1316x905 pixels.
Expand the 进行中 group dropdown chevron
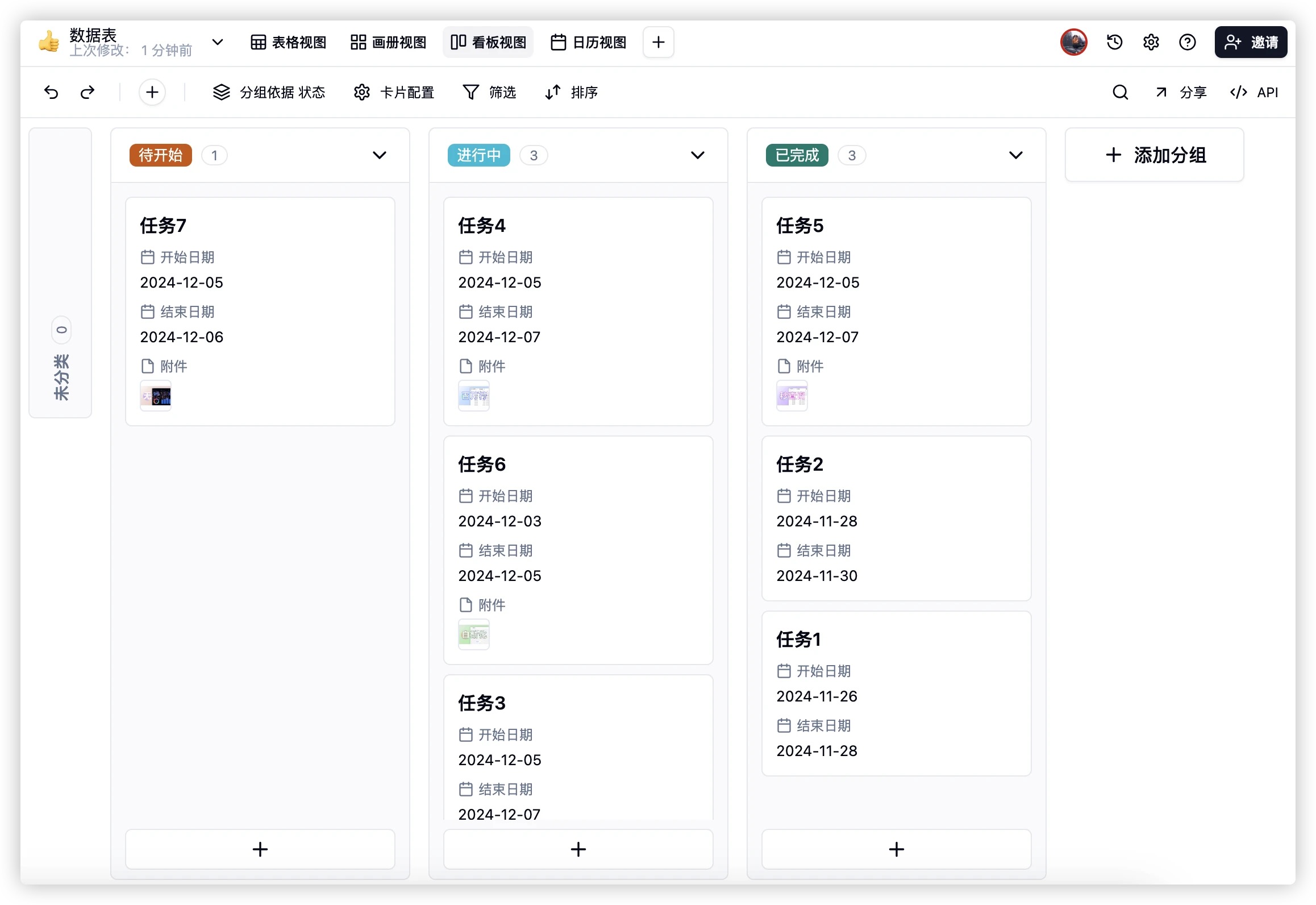697,155
